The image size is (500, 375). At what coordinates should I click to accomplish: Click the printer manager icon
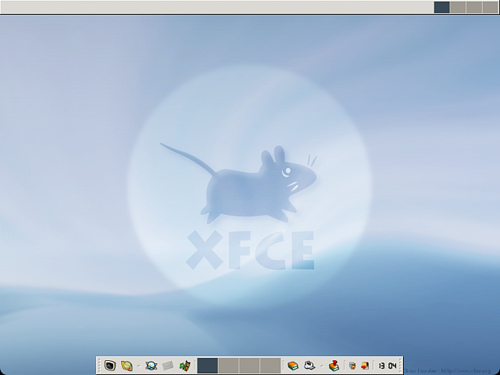coord(310,366)
